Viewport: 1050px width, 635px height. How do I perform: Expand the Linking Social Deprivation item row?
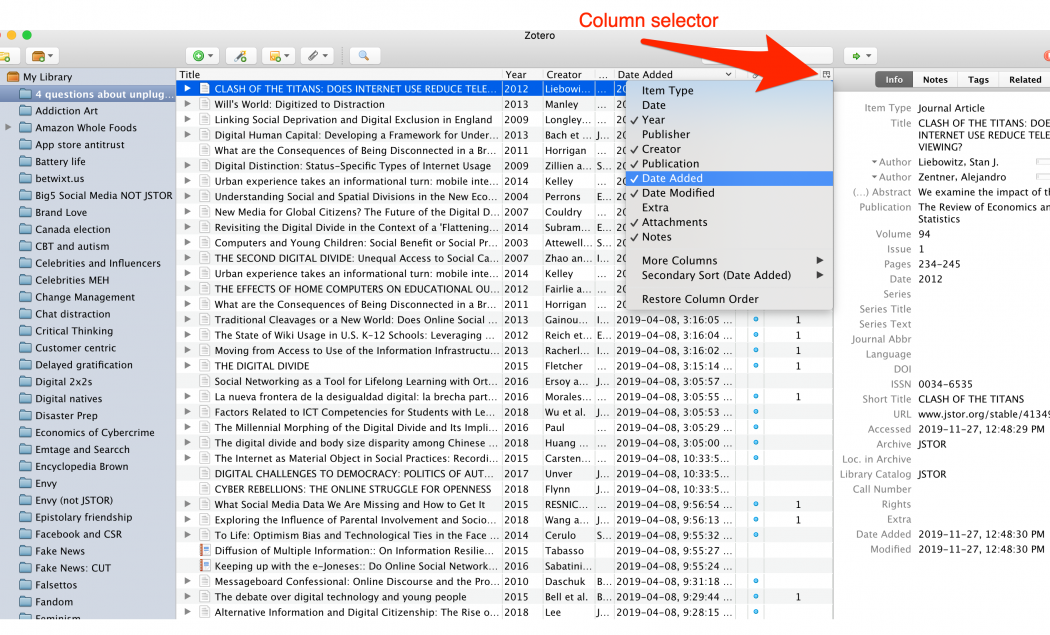(188, 119)
